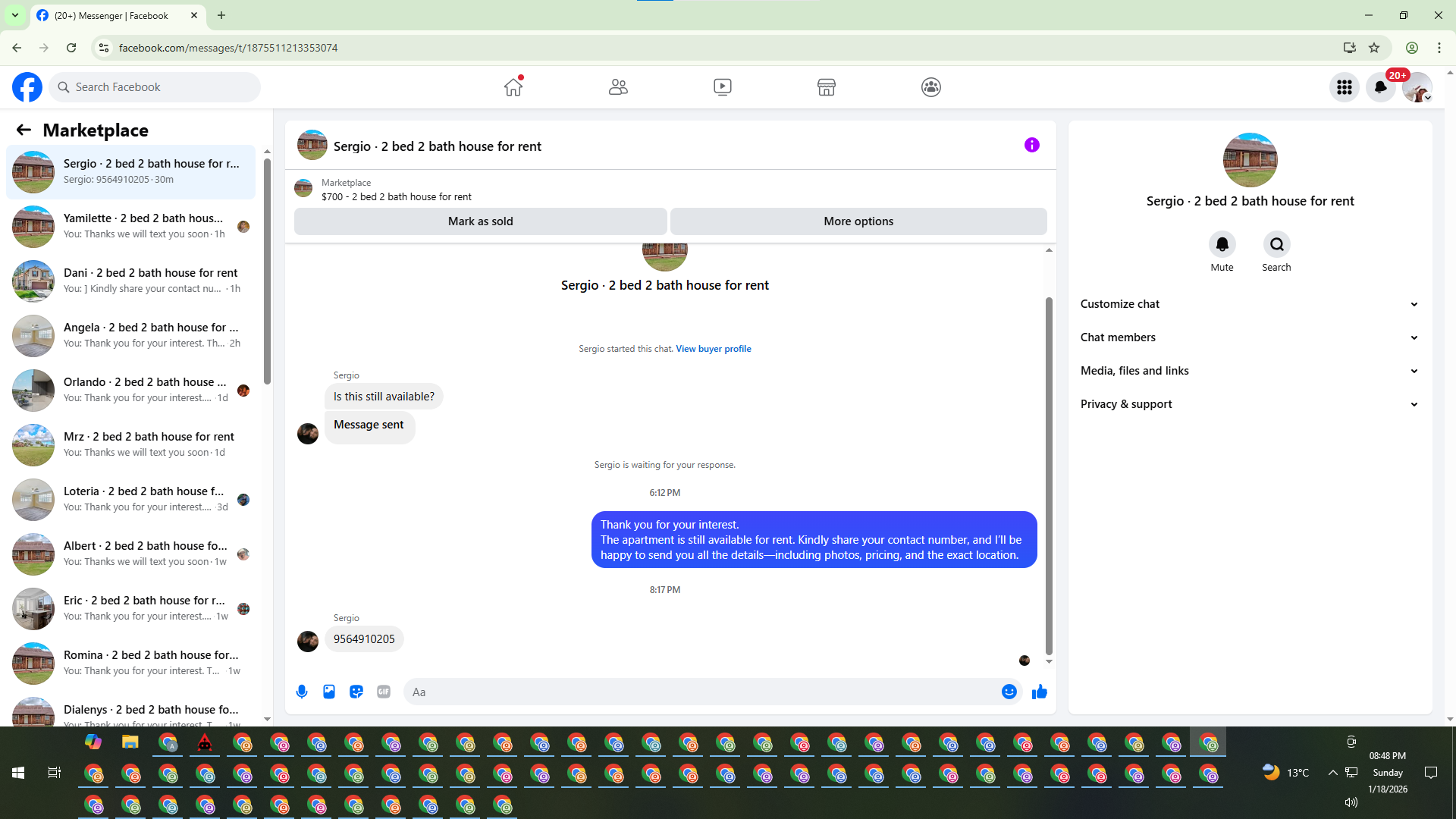The width and height of the screenshot is (1456, 819).
Task: Open the View buyer profile link
Action: pos(713,349)
